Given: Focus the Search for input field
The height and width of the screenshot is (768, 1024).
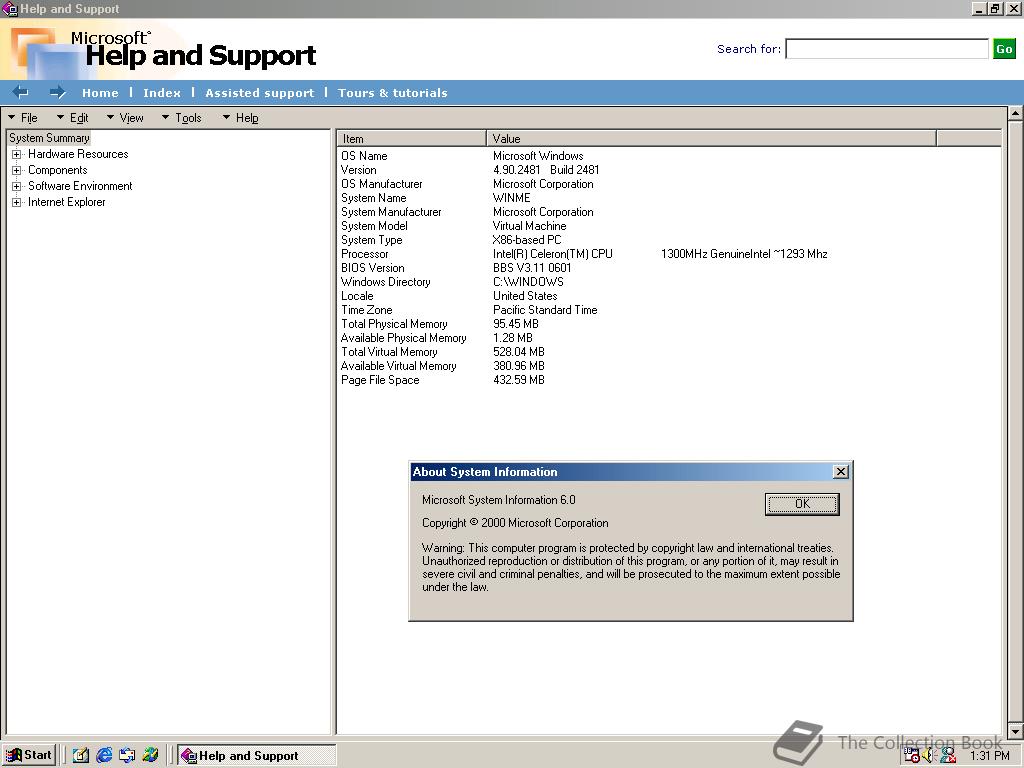Looking at the screenshot, I should tap(887, 49).
